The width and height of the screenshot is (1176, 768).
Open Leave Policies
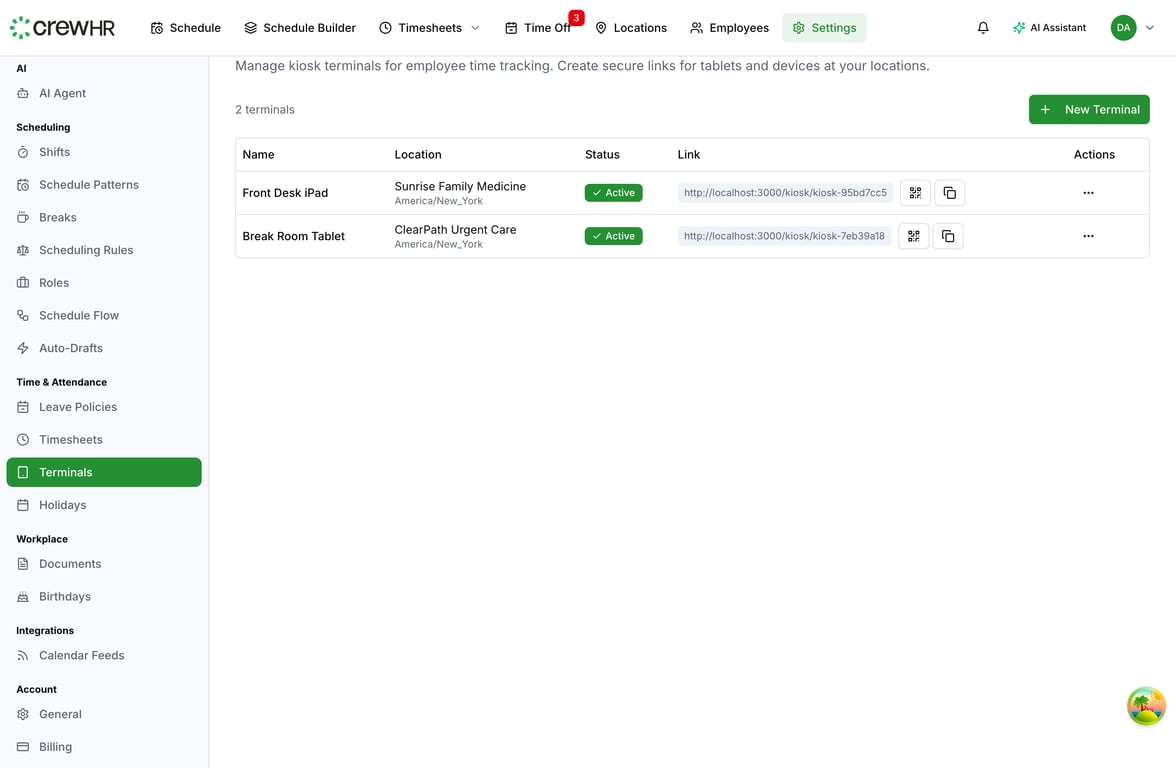[104, 407]
